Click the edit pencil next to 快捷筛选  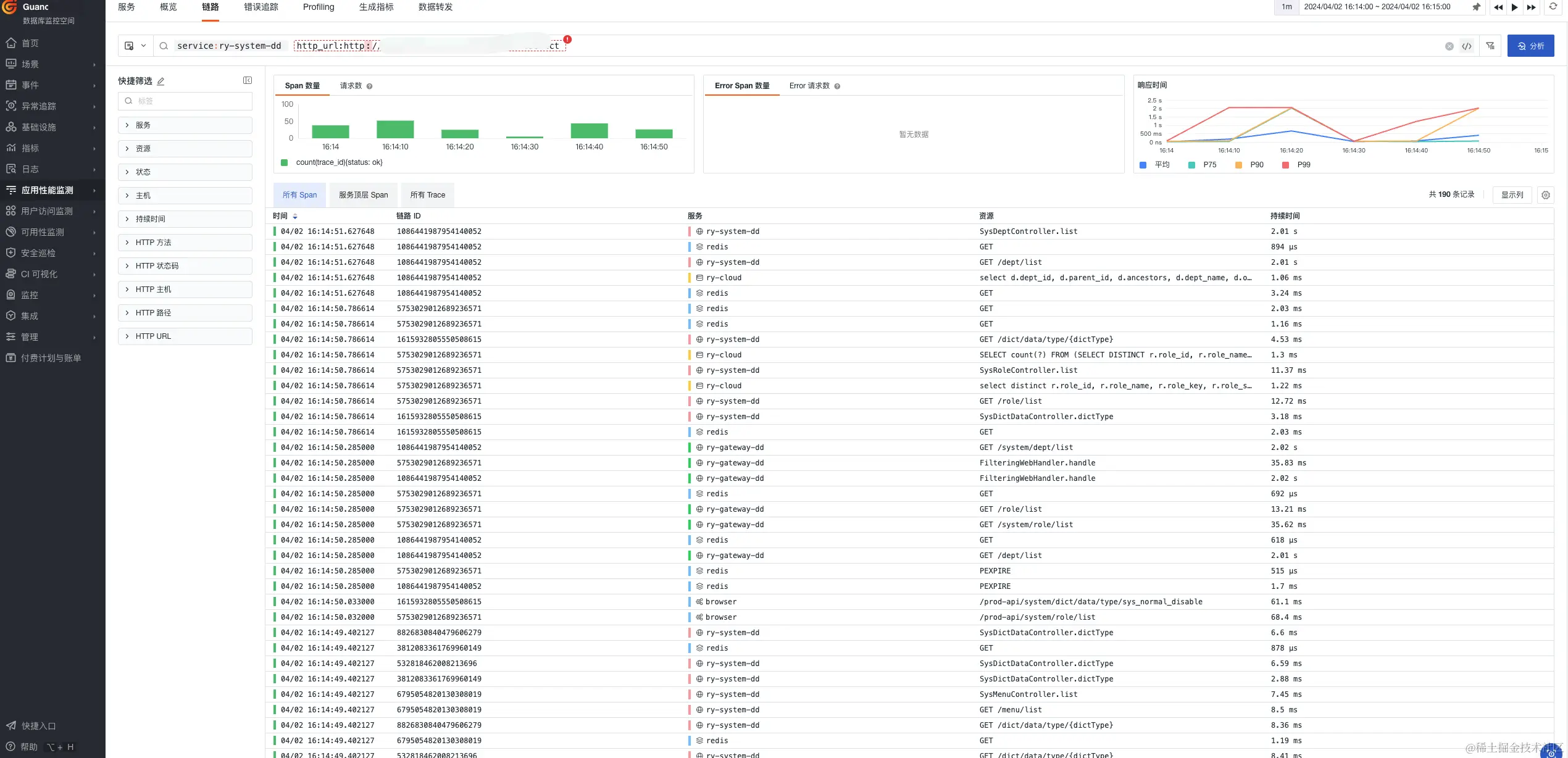161,81
